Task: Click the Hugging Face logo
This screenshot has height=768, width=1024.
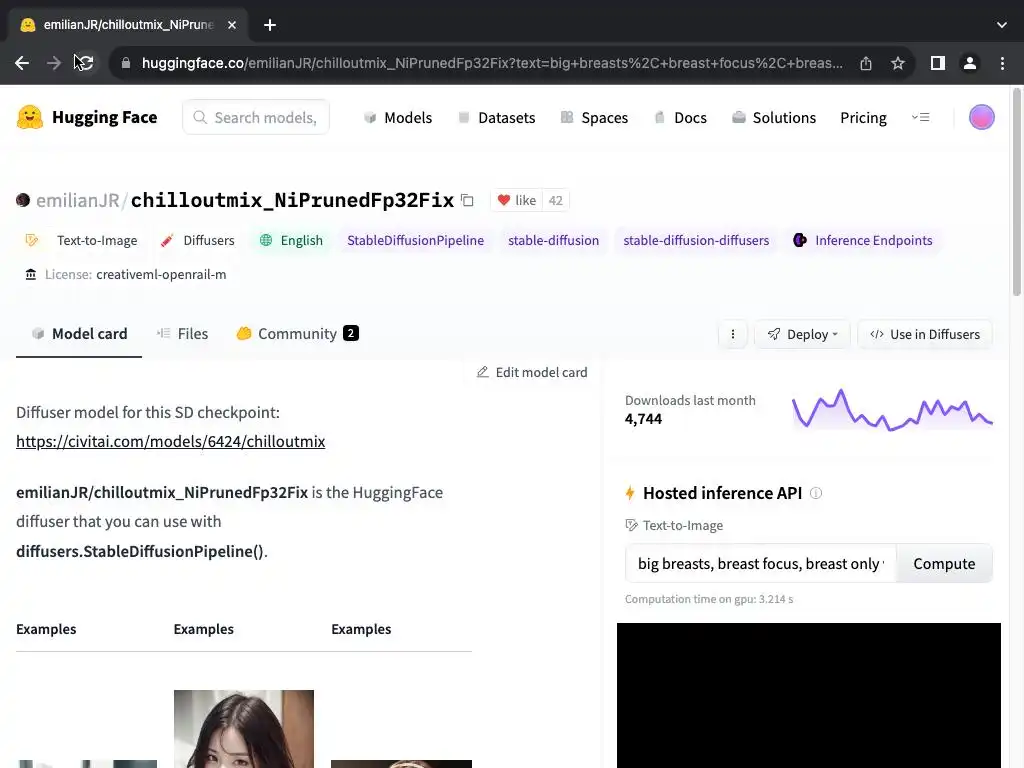Action: pyautogui.click(x=87, y=118)
